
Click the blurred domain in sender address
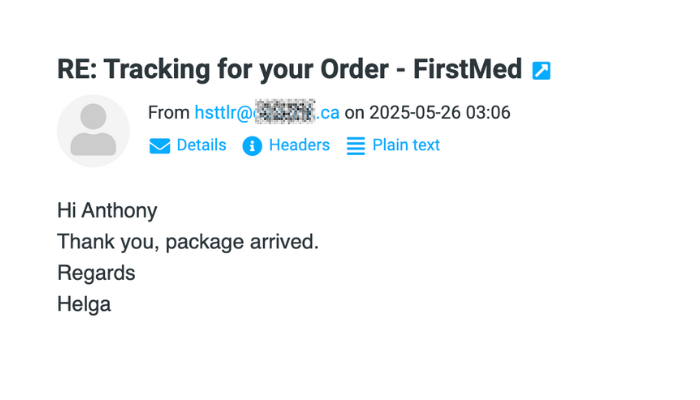pyautogui.click(x=285, y=112)
